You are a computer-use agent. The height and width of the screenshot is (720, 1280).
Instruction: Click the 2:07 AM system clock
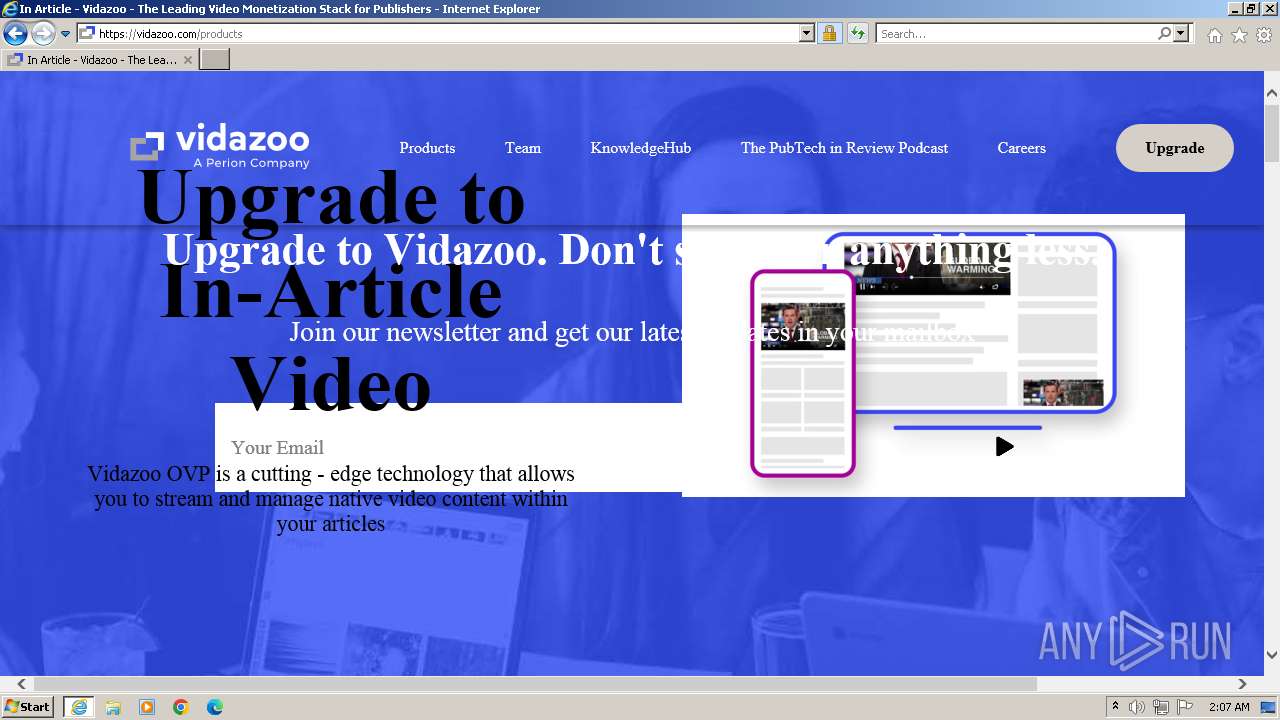click(x=1229, y=707)
